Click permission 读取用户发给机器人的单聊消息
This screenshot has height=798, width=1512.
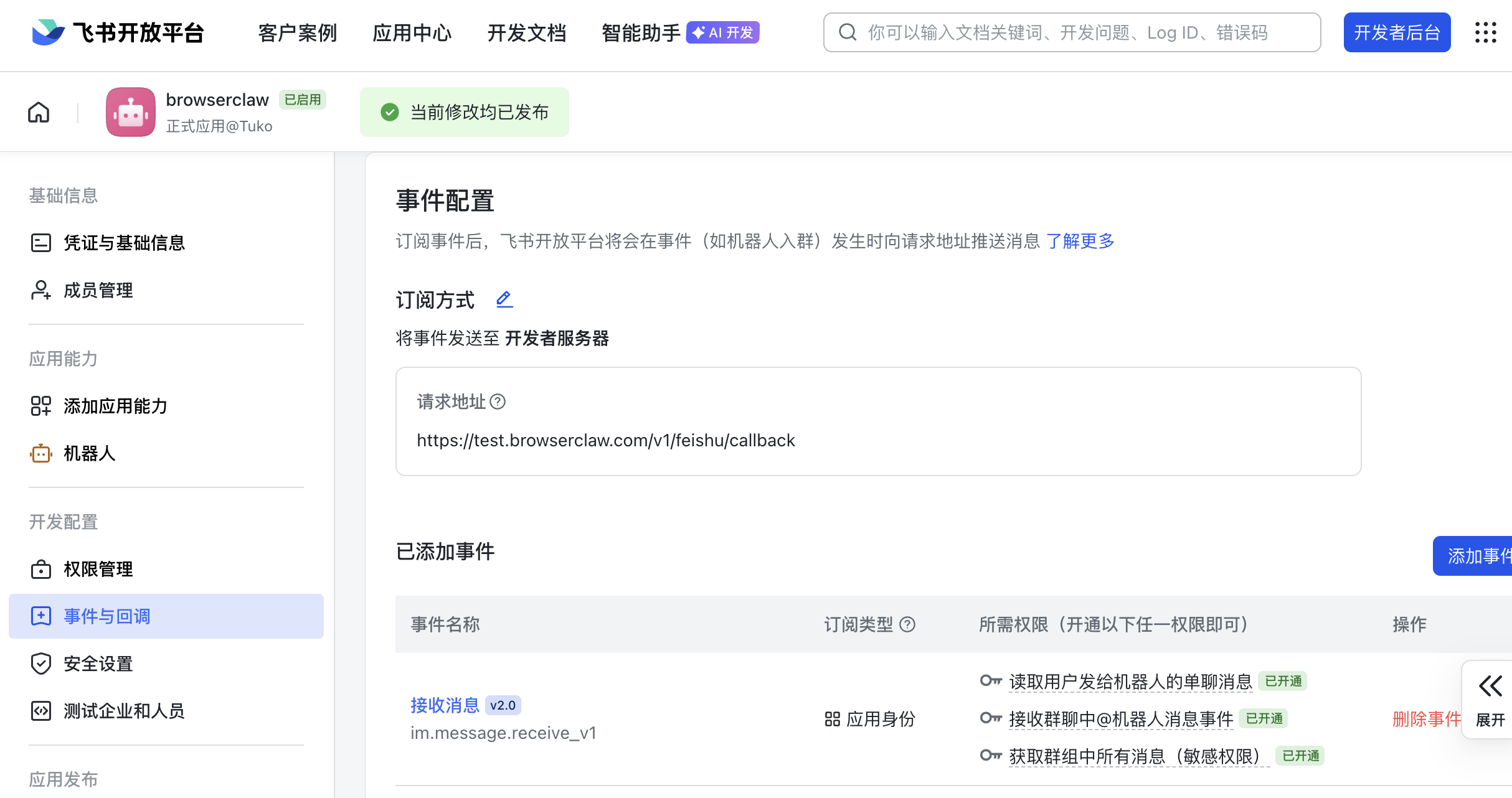[x=1130, y=682]
